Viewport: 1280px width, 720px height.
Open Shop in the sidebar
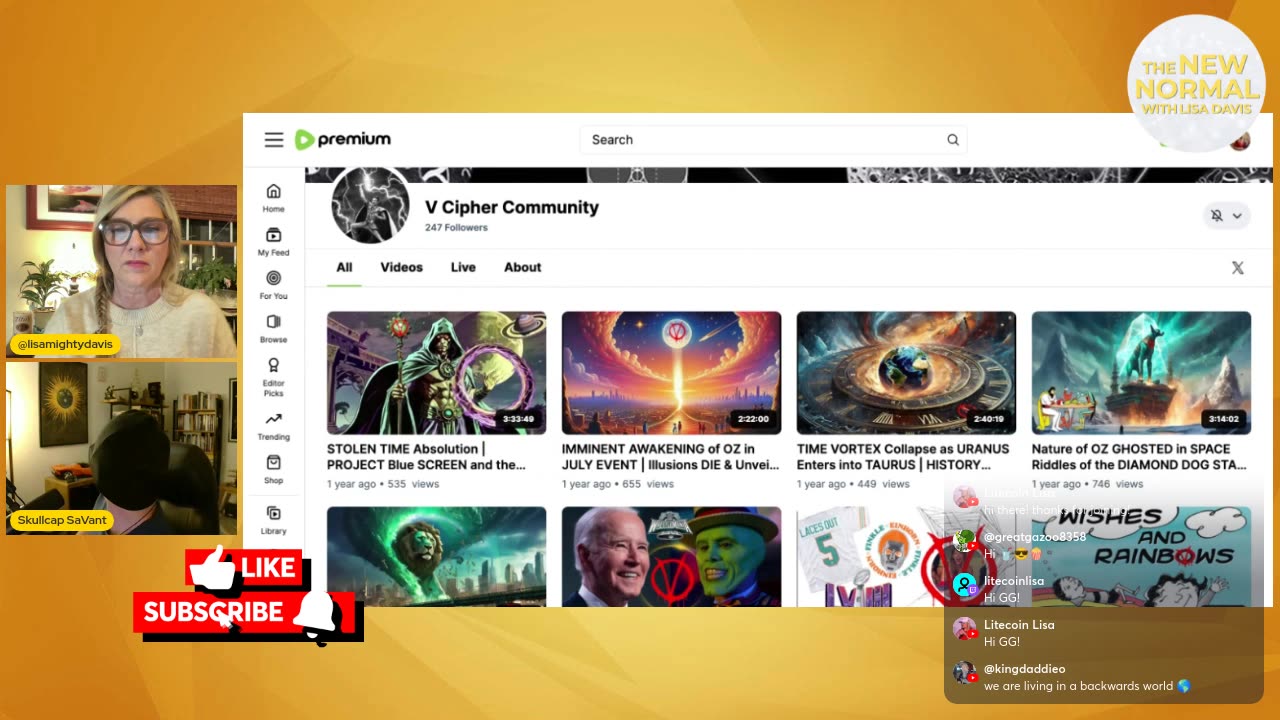coord(274,469)
